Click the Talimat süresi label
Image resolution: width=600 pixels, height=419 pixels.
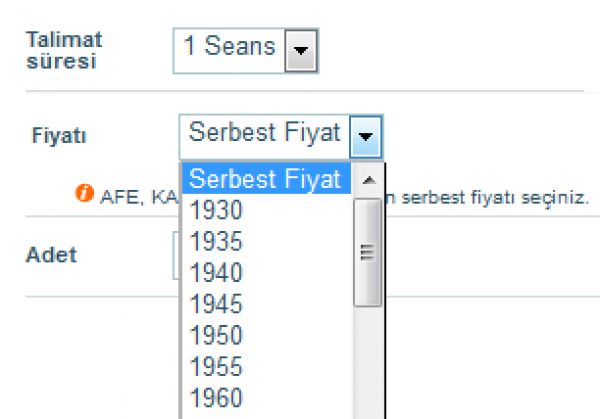64,50
